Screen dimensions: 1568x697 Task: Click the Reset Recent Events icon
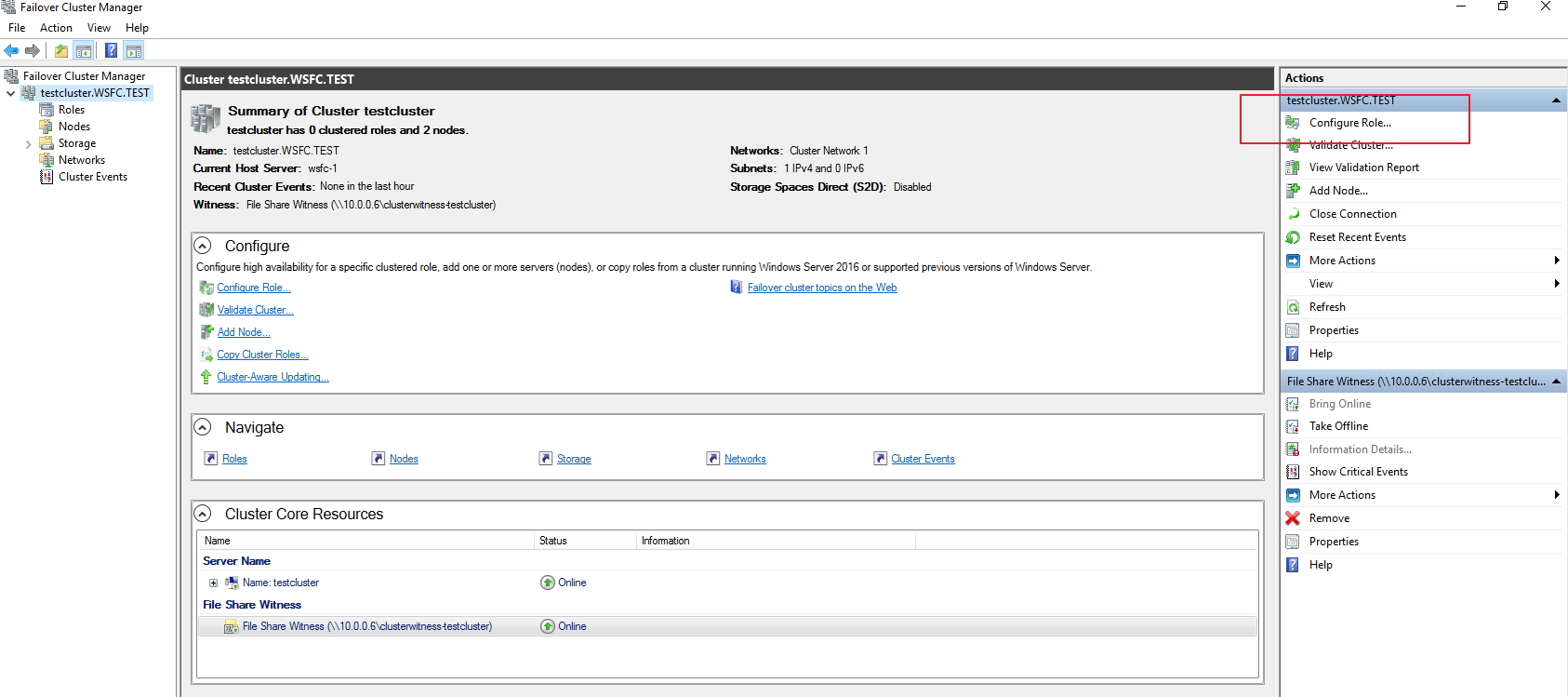point(1293,237)
